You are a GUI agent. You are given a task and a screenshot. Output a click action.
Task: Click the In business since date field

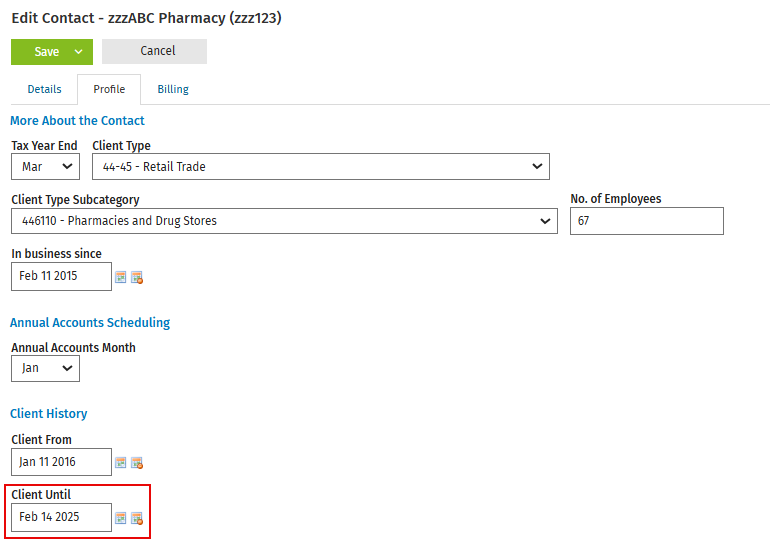tap(61, 276)
